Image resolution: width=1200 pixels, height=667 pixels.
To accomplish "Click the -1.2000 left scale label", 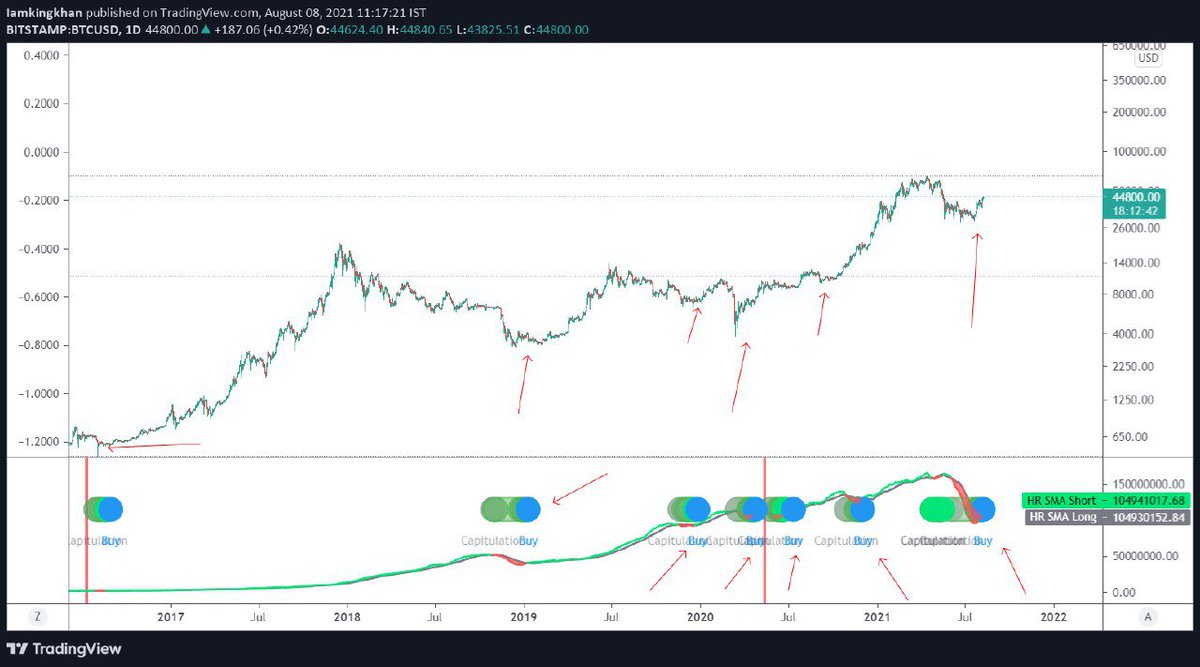I will tap(39, 441).
